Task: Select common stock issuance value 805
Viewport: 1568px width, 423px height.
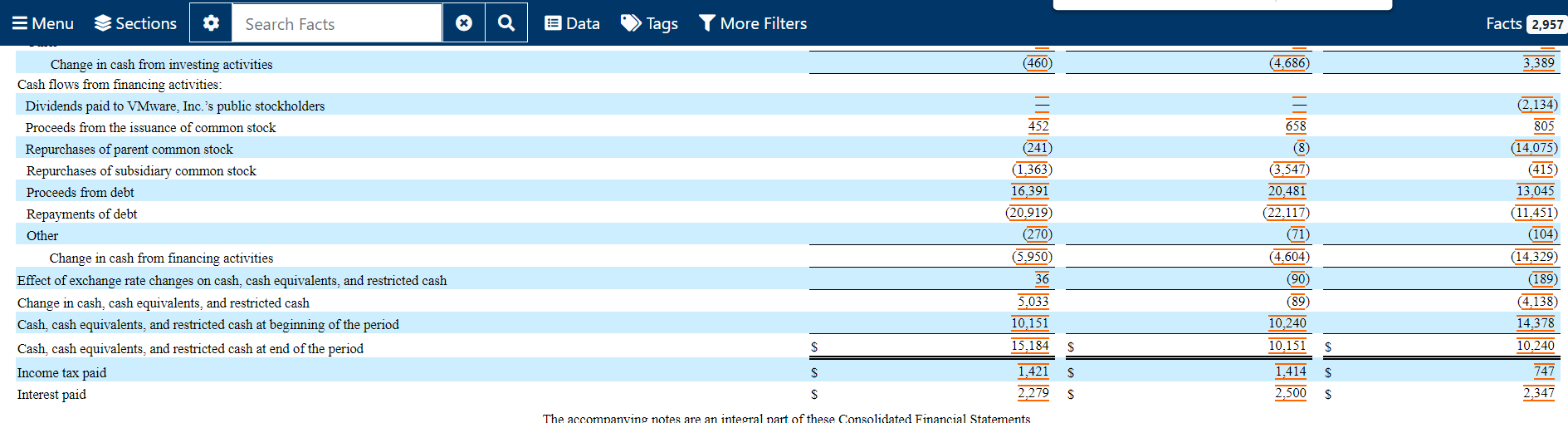Action: click(1544, 125)
